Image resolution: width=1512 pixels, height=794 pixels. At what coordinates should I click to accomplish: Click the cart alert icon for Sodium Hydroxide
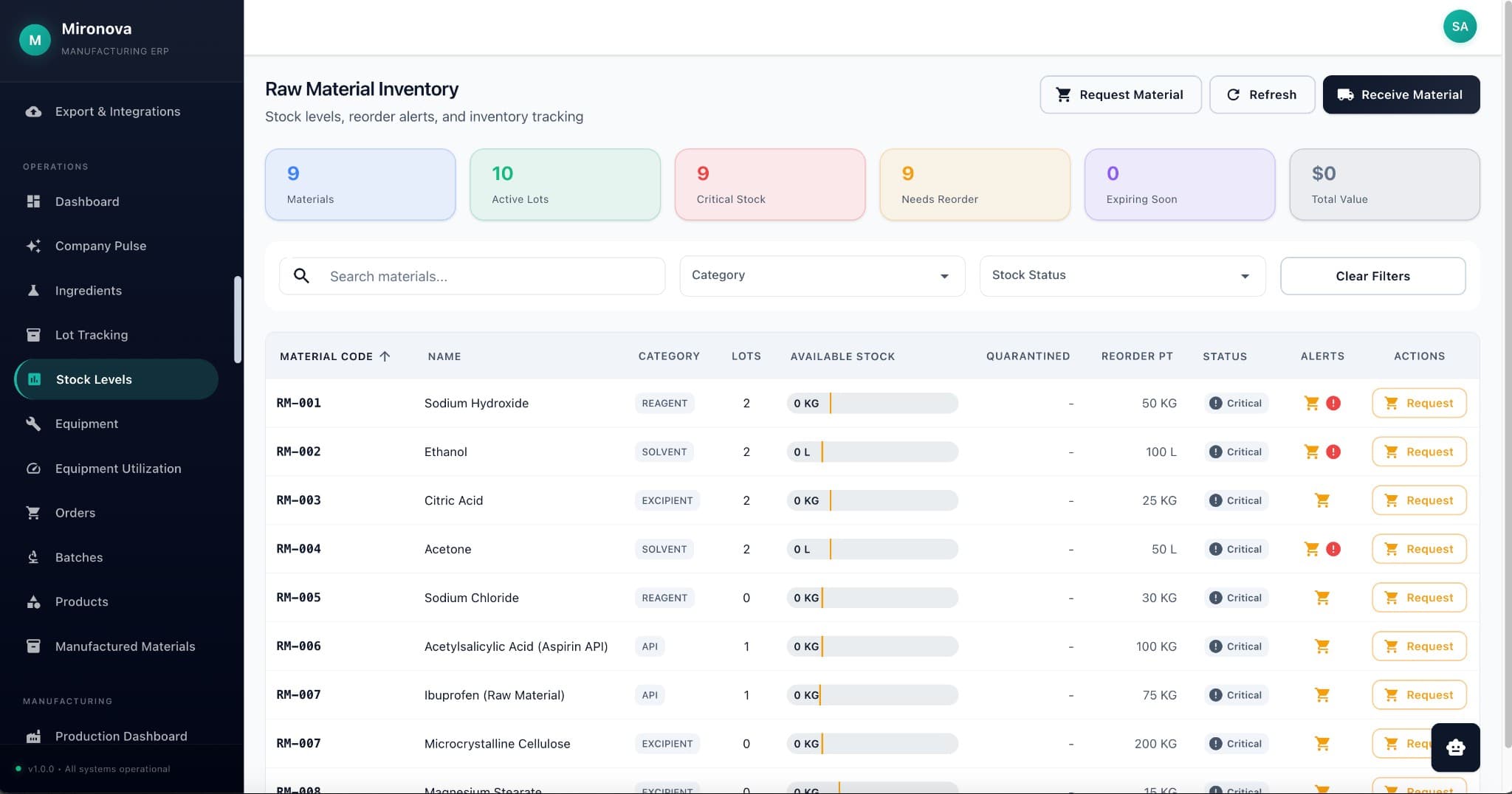[1312, 403]
